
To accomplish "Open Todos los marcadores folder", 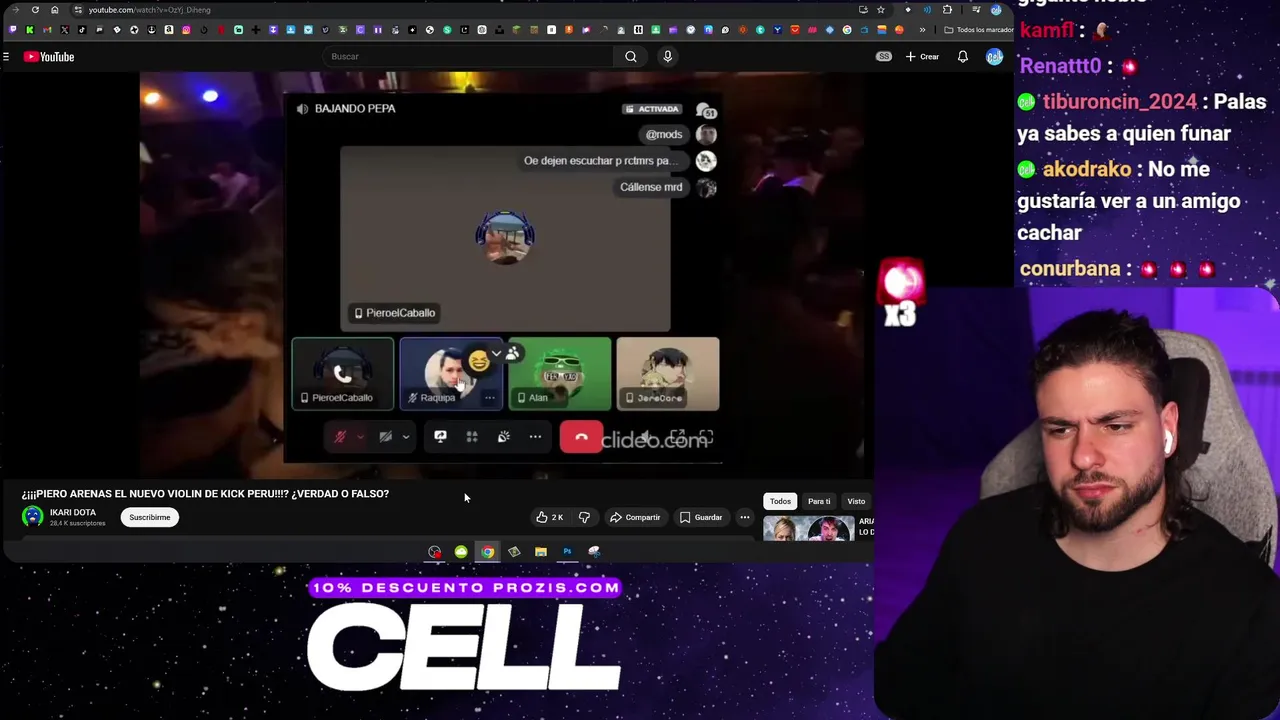I will tap(979, 30).
